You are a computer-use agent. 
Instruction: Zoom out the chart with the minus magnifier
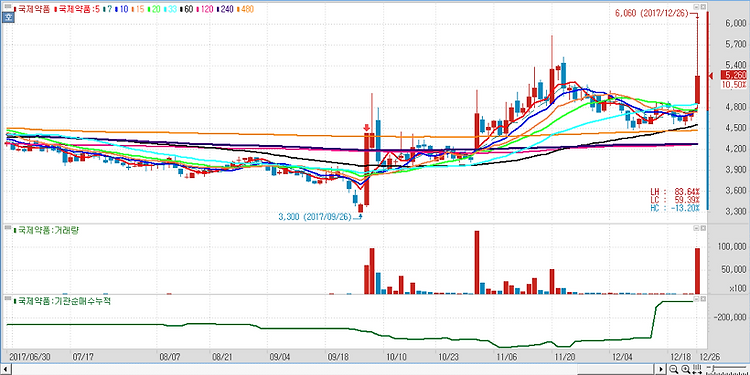click(x=673, y=369)
